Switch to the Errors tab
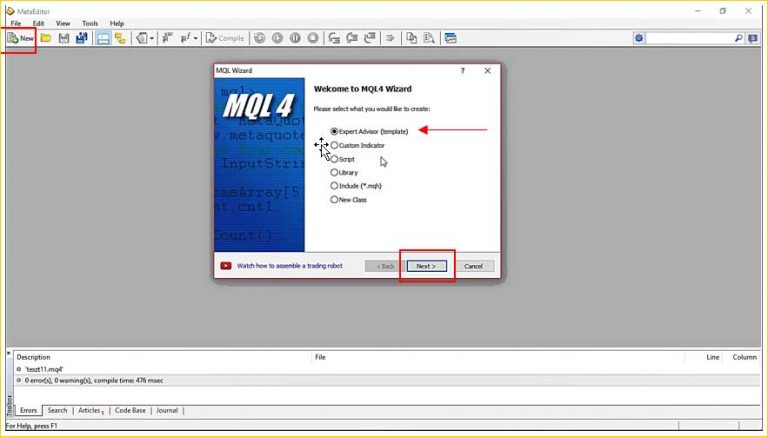The height and width of the screenshot is (437, 768). click(x=28, y=411)
